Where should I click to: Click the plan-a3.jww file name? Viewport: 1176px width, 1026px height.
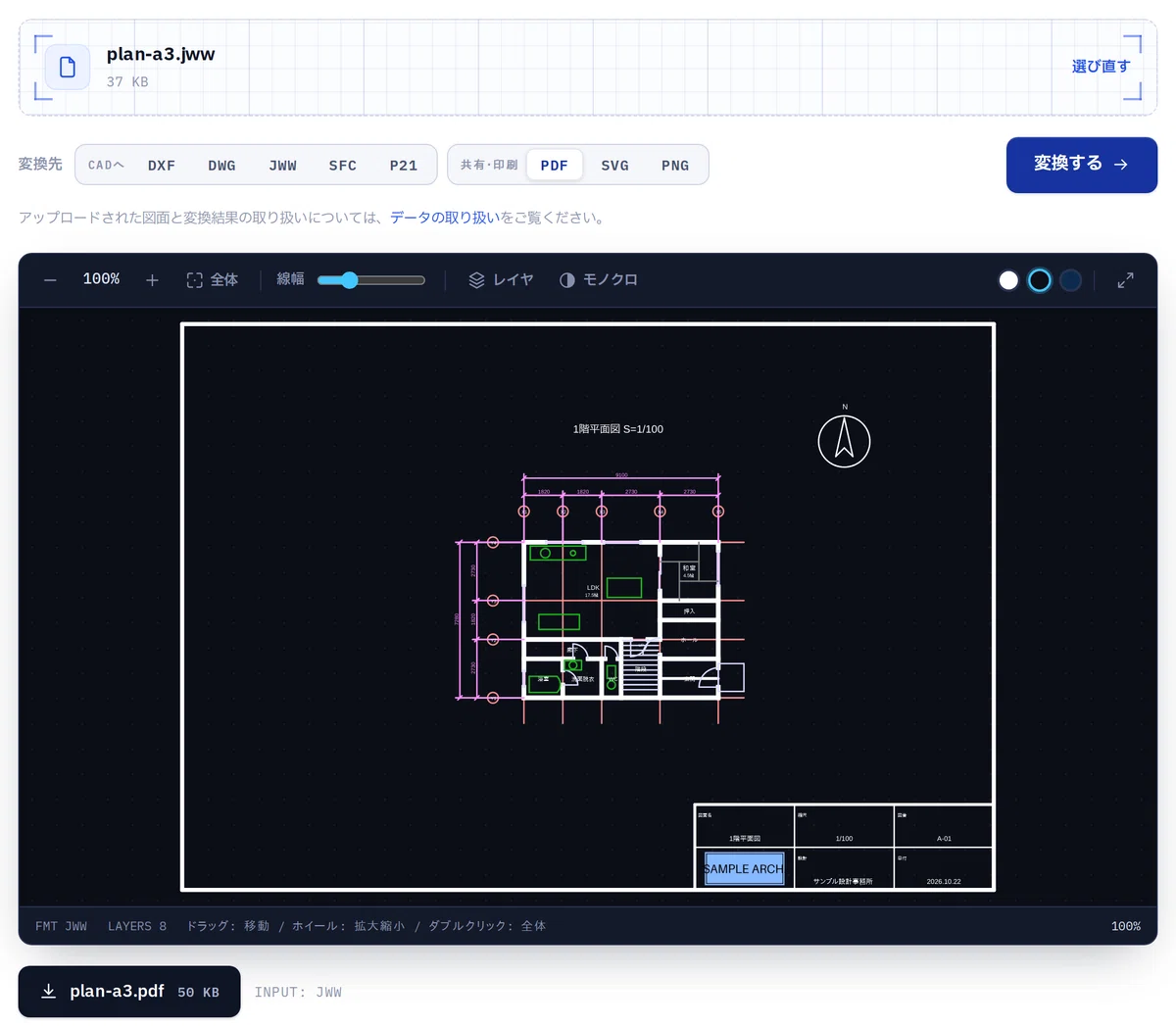pos(161,54)
